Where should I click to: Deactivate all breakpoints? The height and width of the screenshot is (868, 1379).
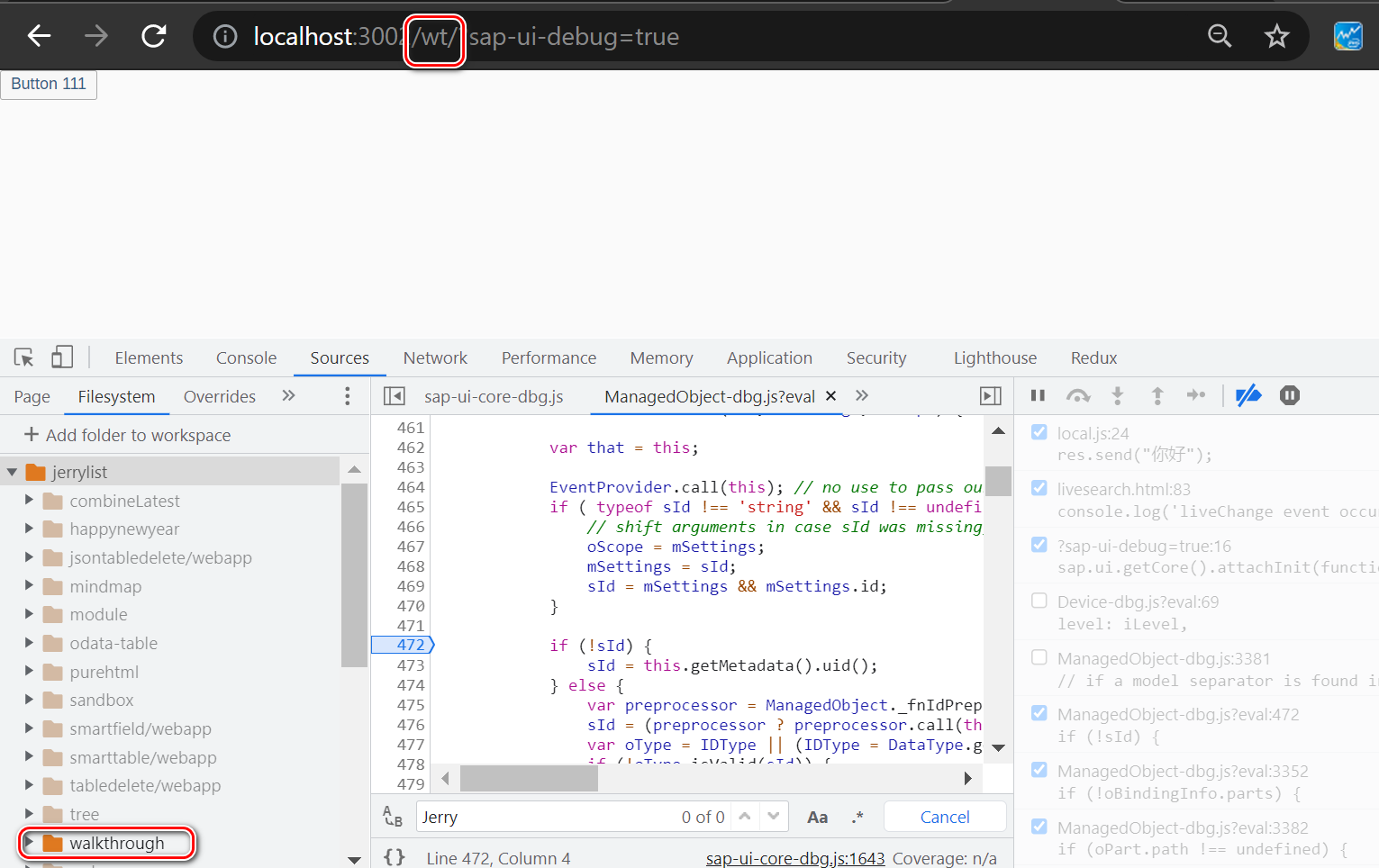click(x=1248, y=395)
